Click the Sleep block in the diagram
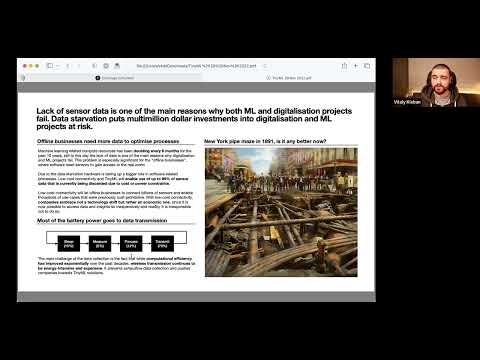The image size is (480, 360). pos(69,244)
